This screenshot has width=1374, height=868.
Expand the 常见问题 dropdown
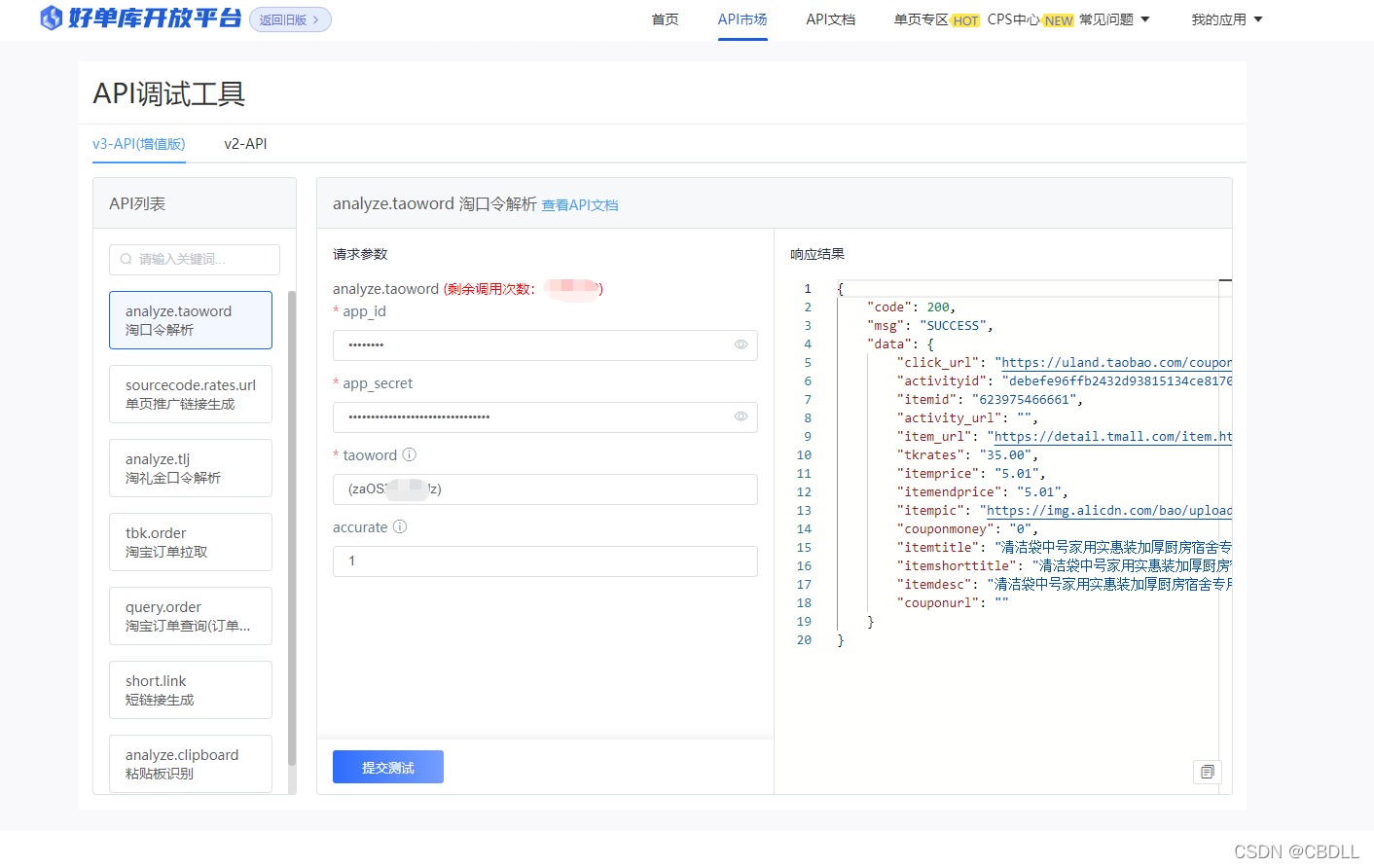tap(1114, 19)
